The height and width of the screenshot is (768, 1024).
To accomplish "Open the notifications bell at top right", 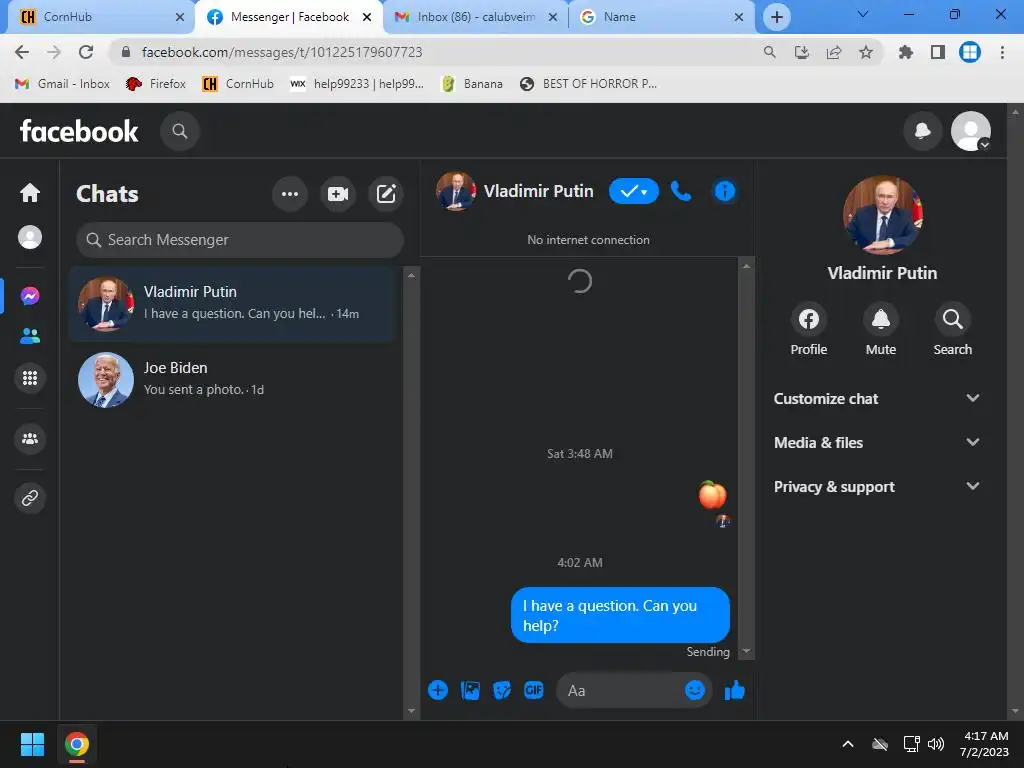I will pos(922,131).
